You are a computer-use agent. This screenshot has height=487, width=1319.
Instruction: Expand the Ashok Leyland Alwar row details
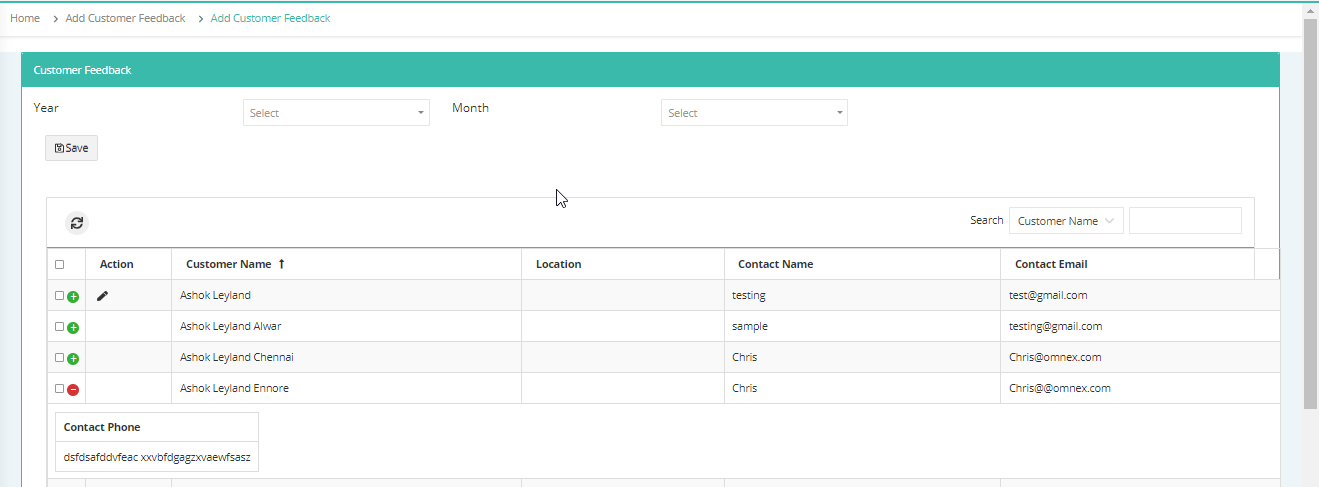[x=73, y=328]
